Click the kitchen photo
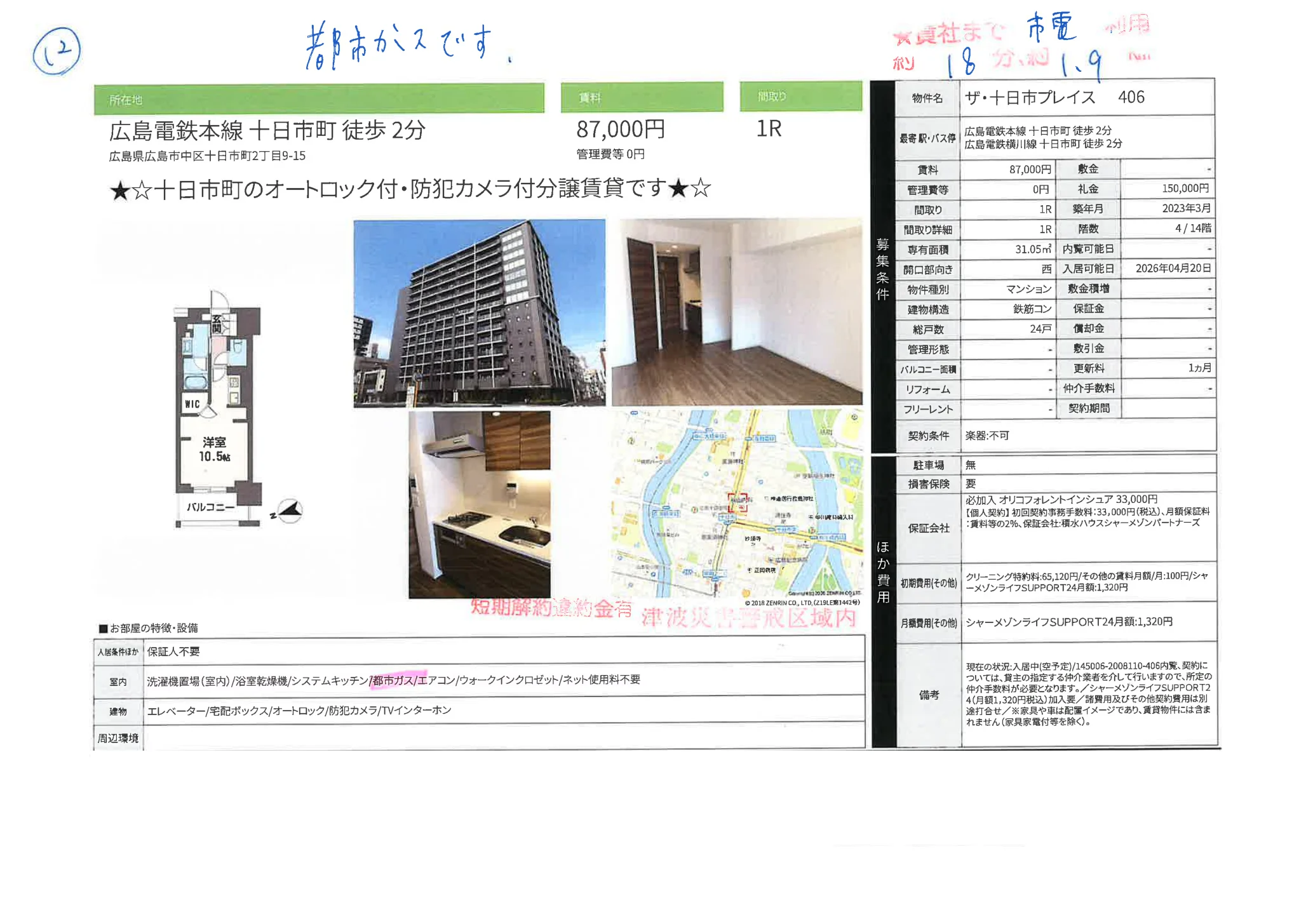The image size is (1306, 924). point(479,504)
